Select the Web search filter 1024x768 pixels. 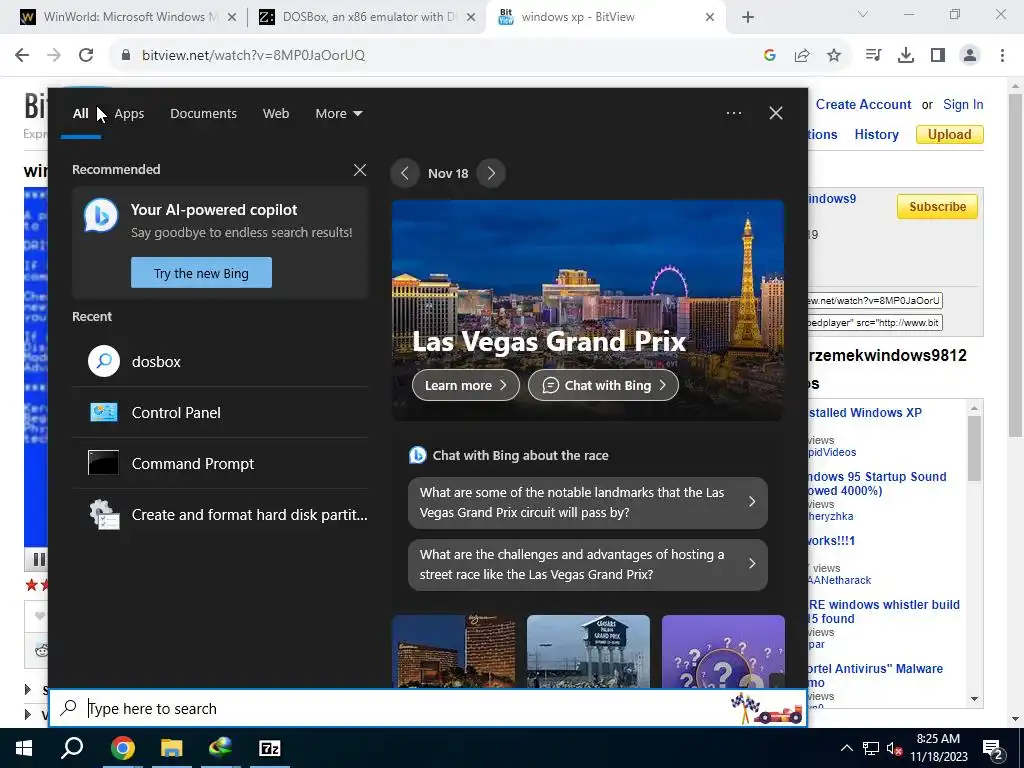[x=276, y=114]
